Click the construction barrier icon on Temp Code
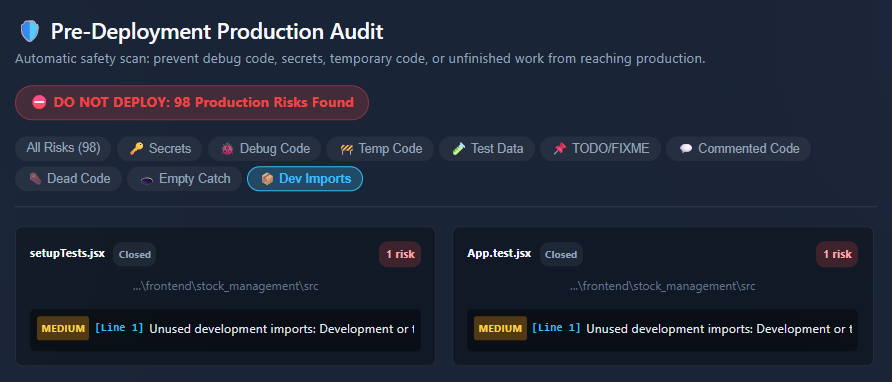 coord(346,149)
